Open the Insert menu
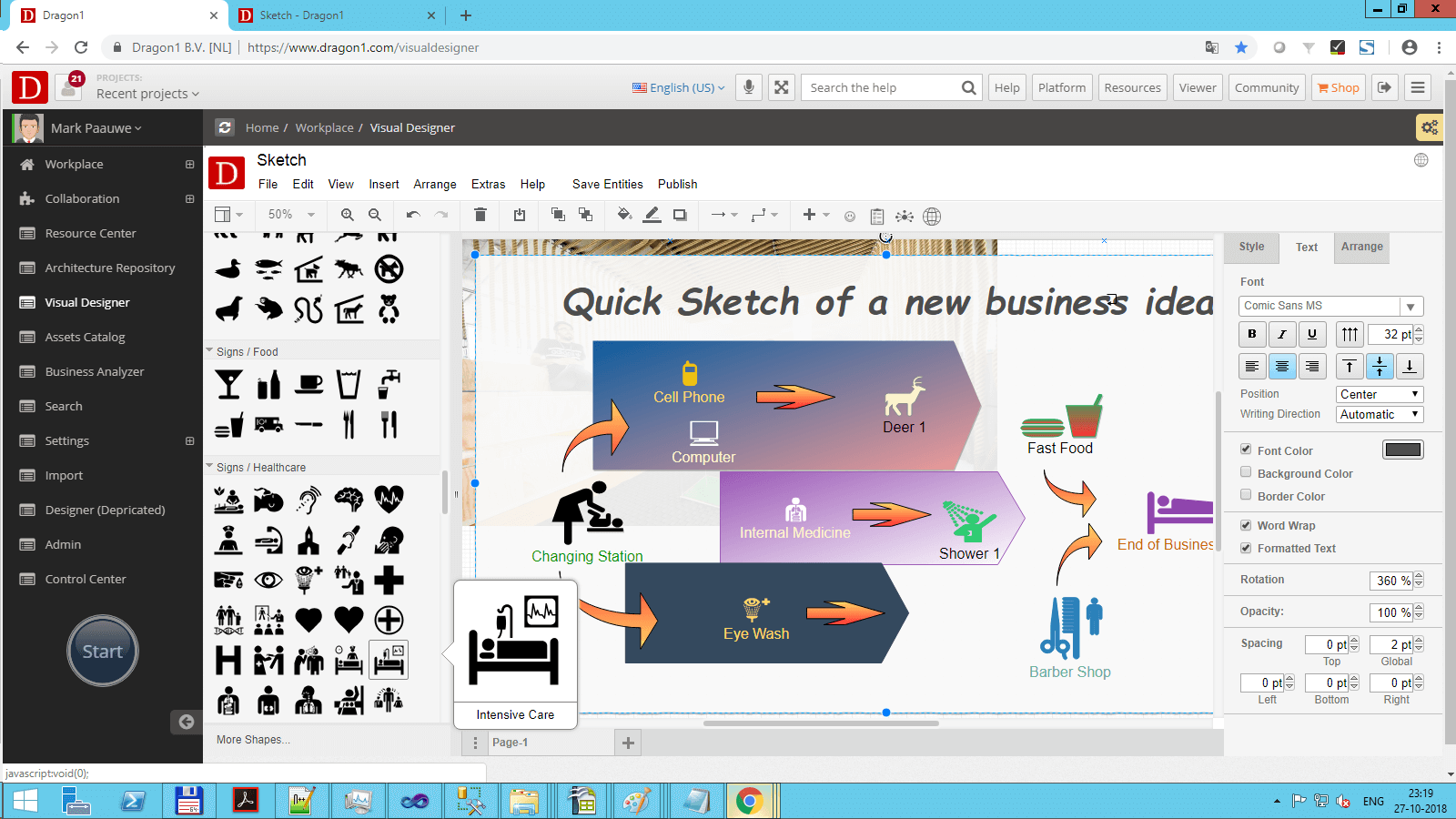Image resolution: width=1456 pixels, height=819 pixels. pyautogui.click(x=384, y=184)
